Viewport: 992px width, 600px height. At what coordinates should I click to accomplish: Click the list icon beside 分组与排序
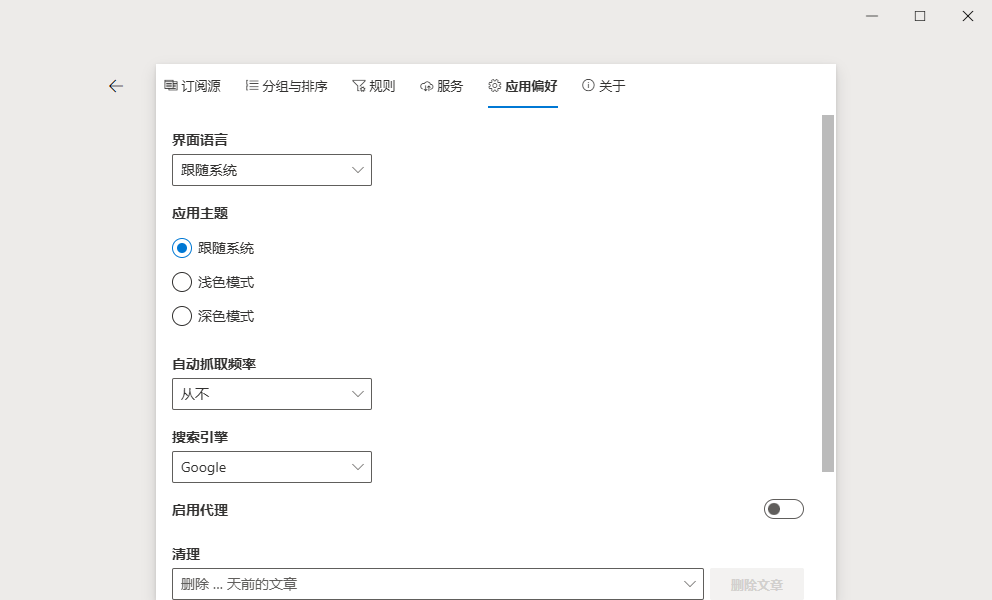click(x=251, y=86)
